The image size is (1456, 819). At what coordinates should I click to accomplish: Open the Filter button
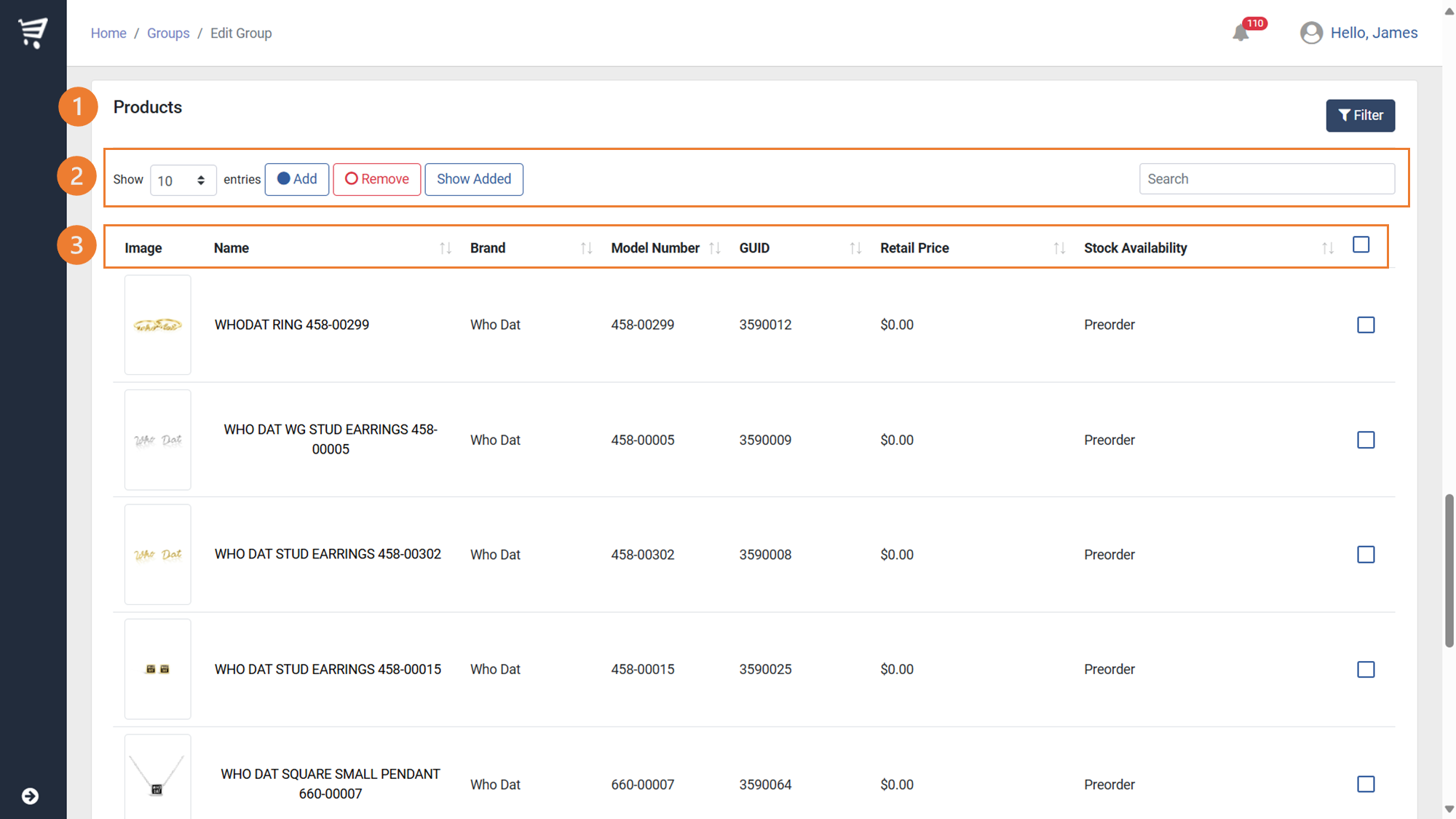[x=1360, y=115]
